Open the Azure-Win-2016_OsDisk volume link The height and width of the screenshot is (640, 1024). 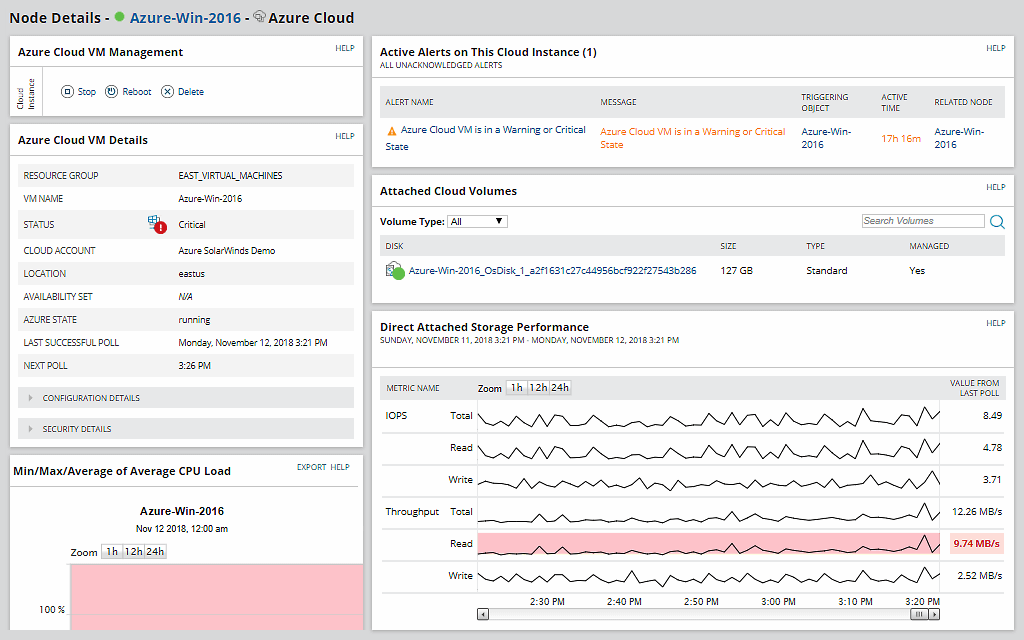(x=552, y=271)
